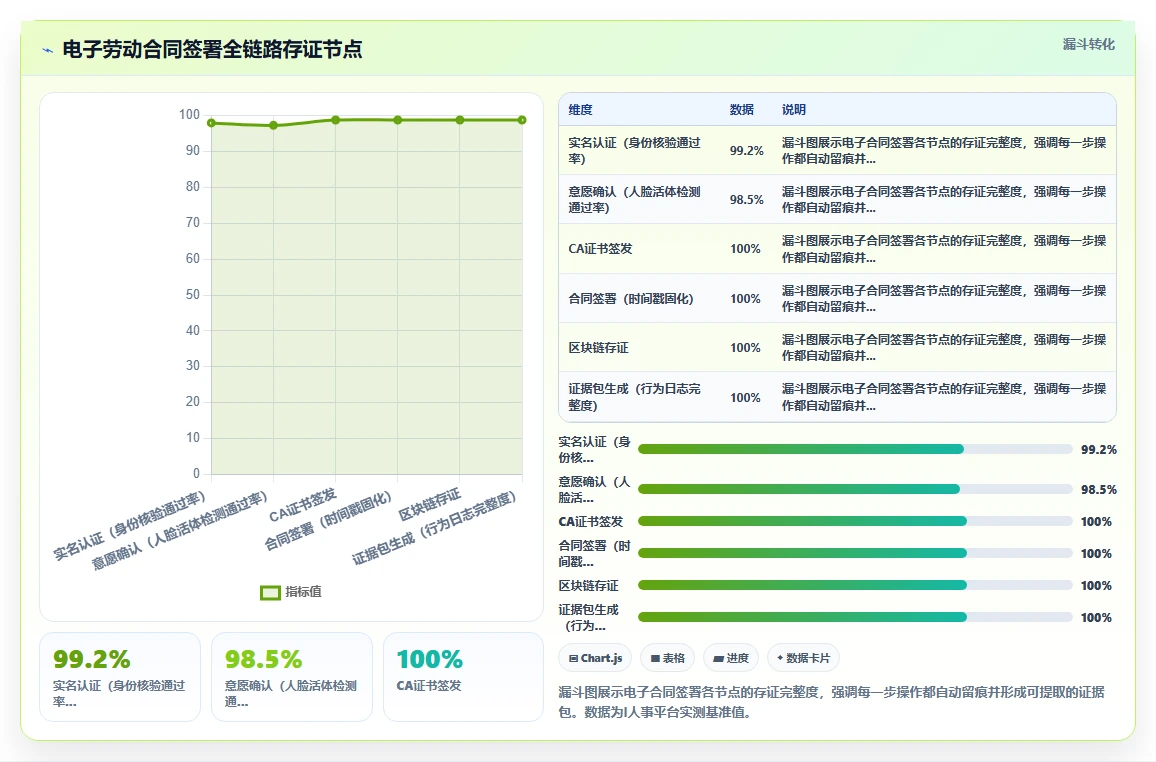Image resolution: width=1156 pixels, height=762 pixels.
Task: Click the 98.5% value in the table
Action: [x=747, y=200]
